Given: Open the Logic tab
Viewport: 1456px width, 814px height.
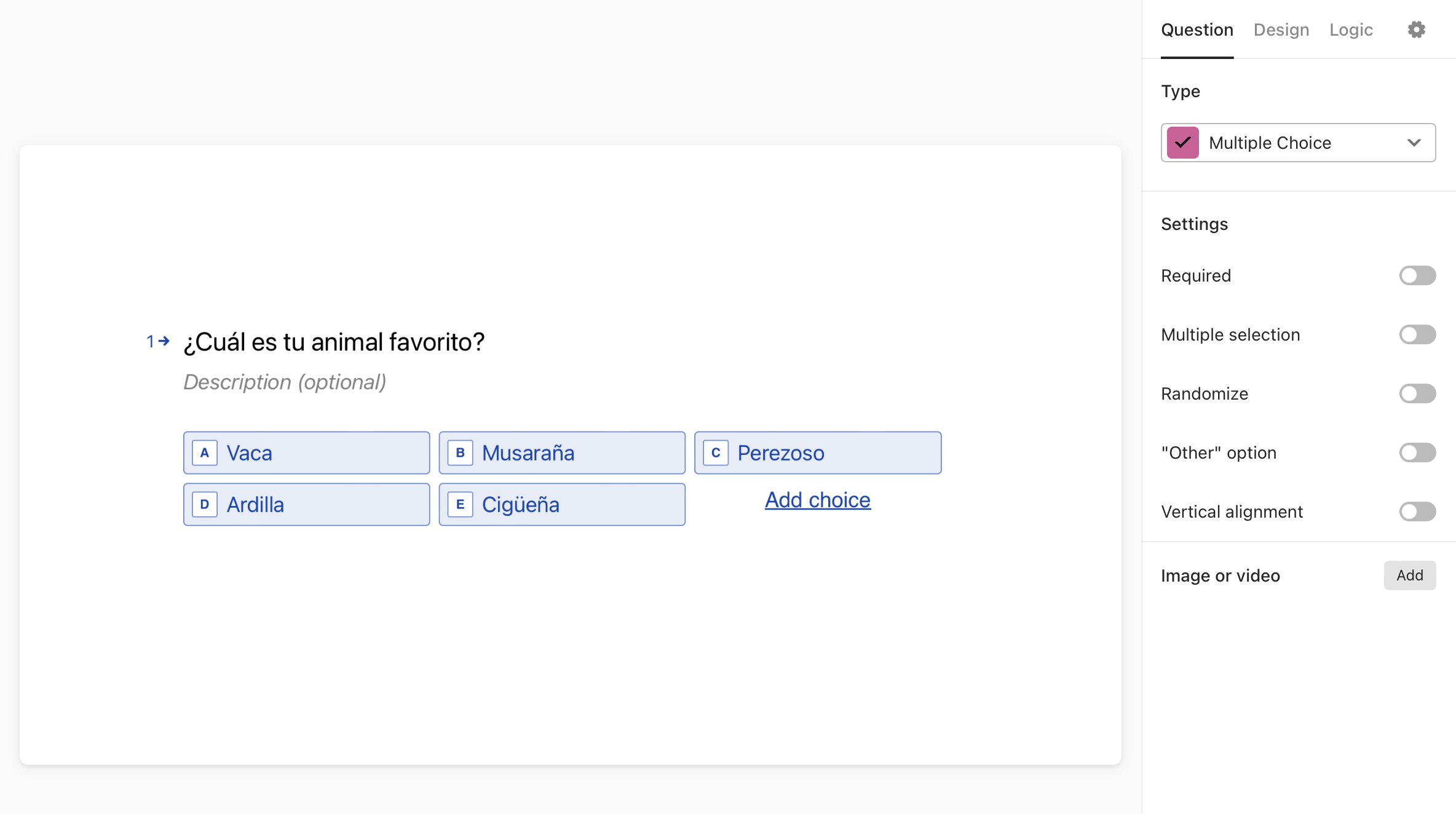Looking at the screenshot, I should click(1351, 30).
